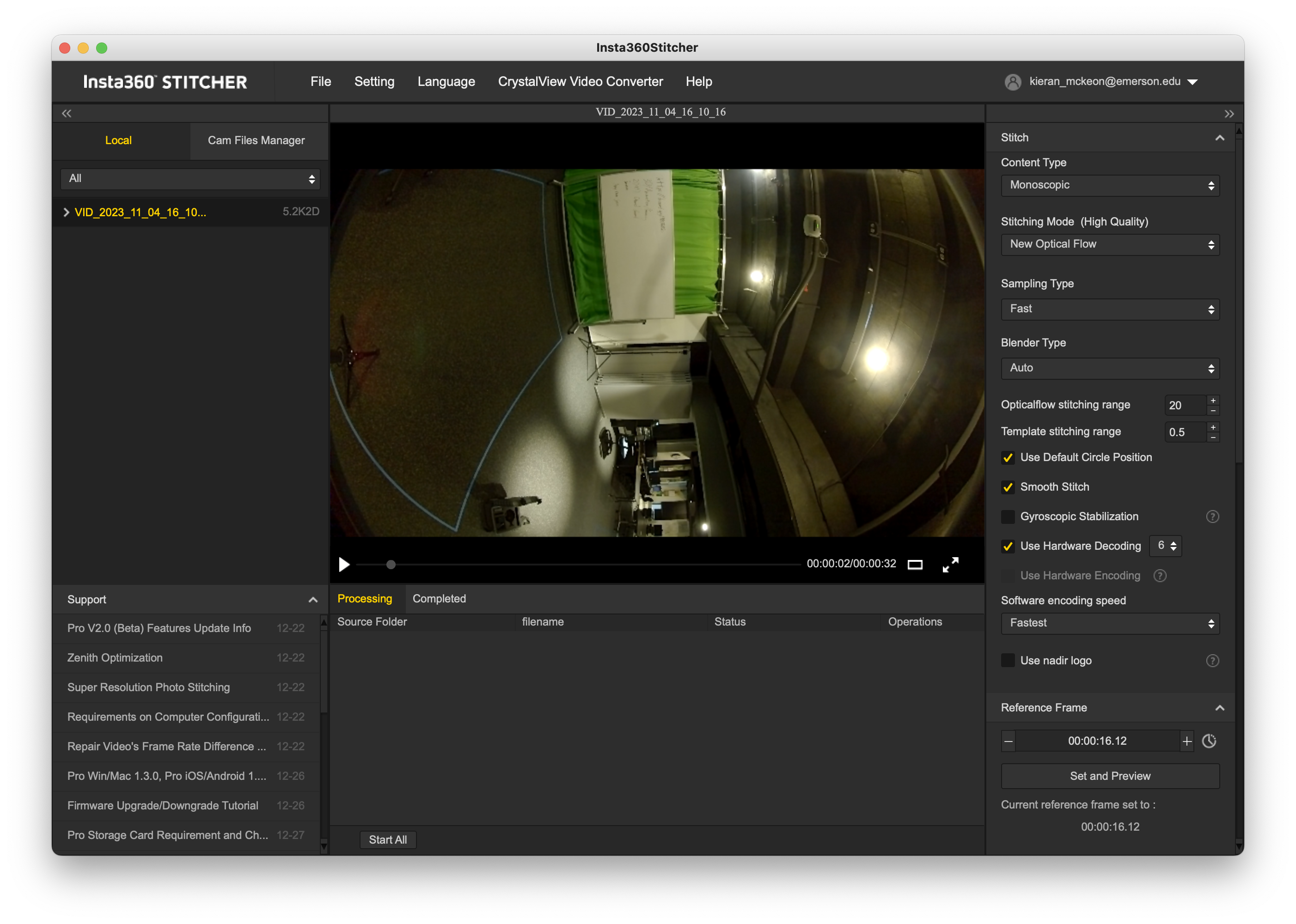Click the reference frame clock icon

1209,741
